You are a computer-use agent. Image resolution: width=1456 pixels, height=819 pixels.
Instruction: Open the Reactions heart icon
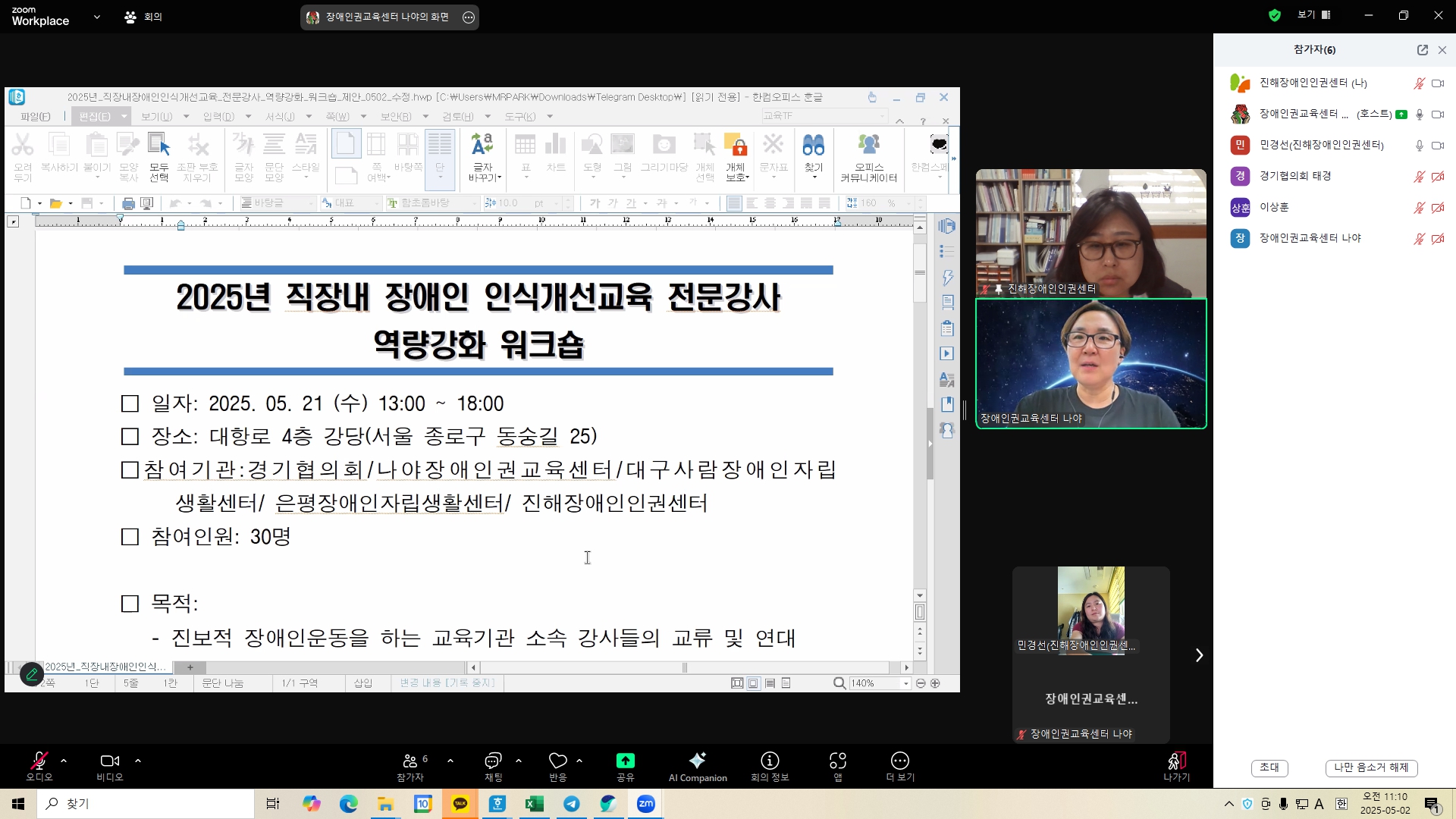pos(558,761)
